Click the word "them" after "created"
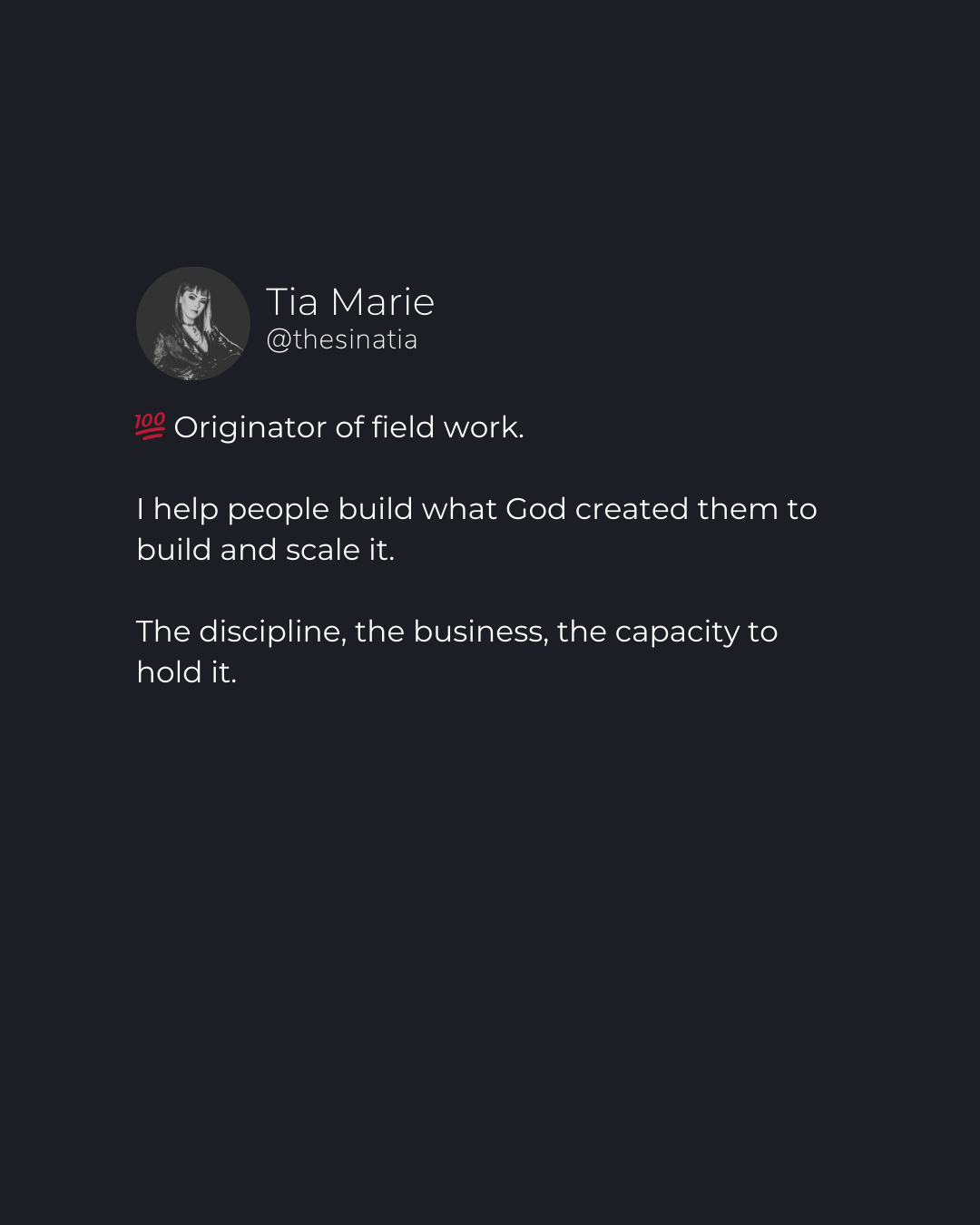This screenshot has height=1225, width=980. [x=738, y=509]
